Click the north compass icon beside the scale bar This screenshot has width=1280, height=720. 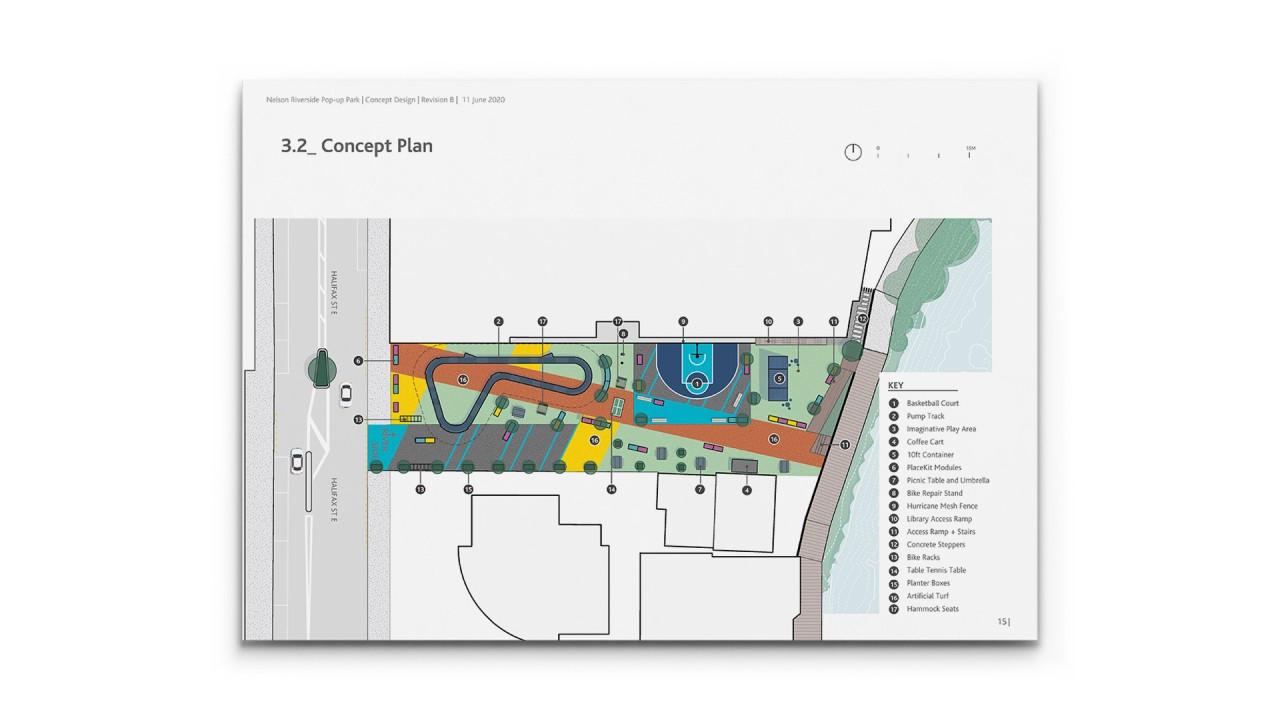tap(852, 152)
